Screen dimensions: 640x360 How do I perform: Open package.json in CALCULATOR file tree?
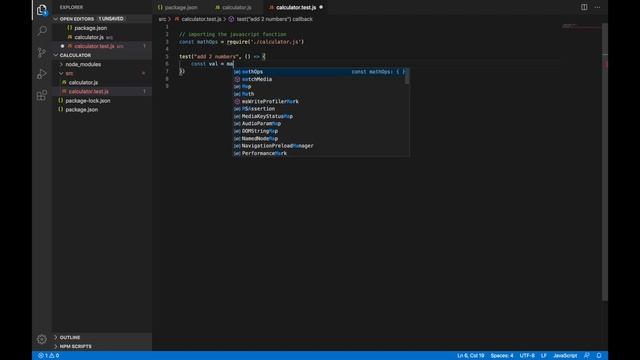pos(82,109)
